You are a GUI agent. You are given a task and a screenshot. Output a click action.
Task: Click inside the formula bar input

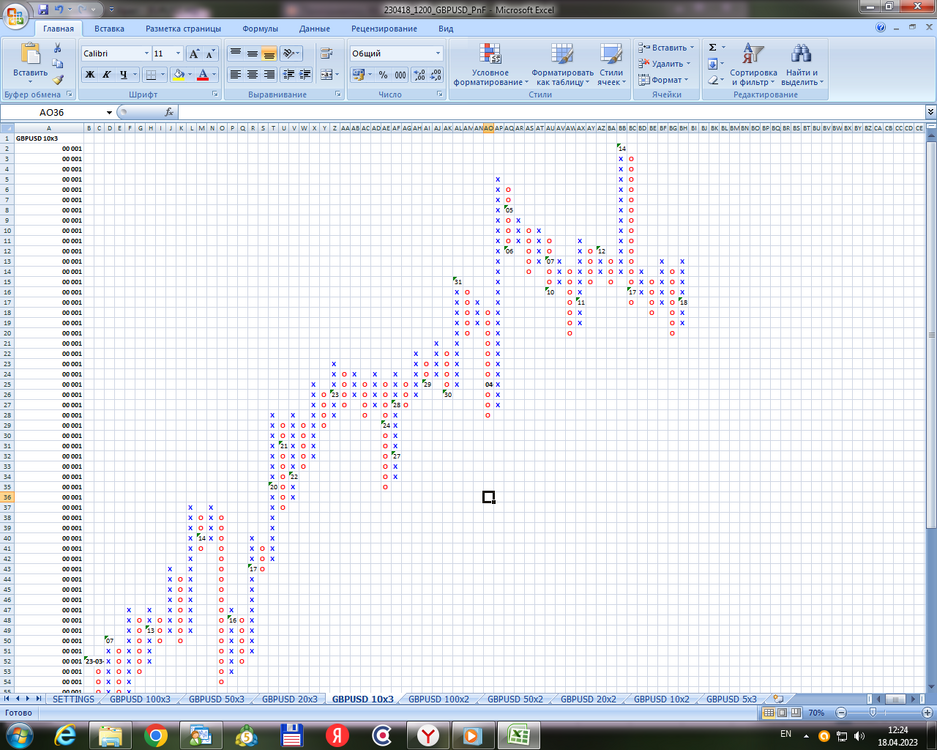pos(550,112)
